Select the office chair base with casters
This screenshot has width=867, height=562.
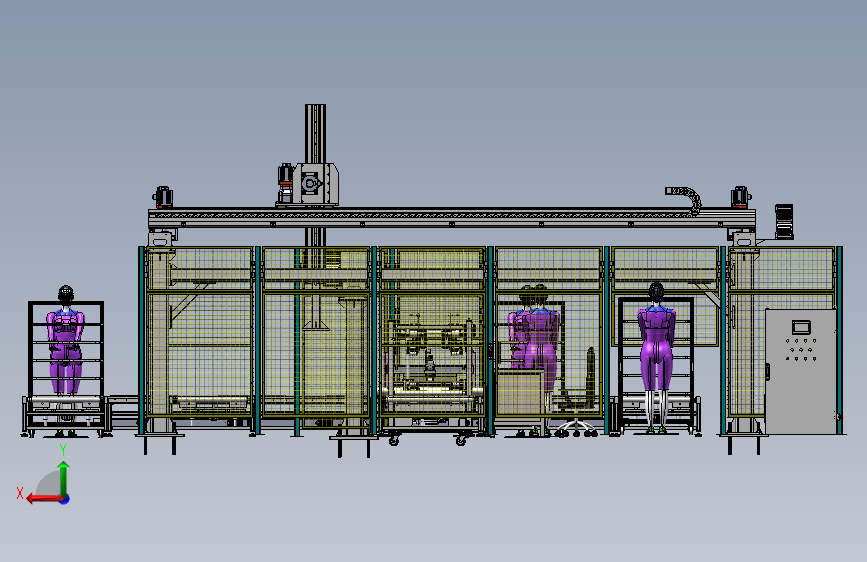[x=576, y=429]
